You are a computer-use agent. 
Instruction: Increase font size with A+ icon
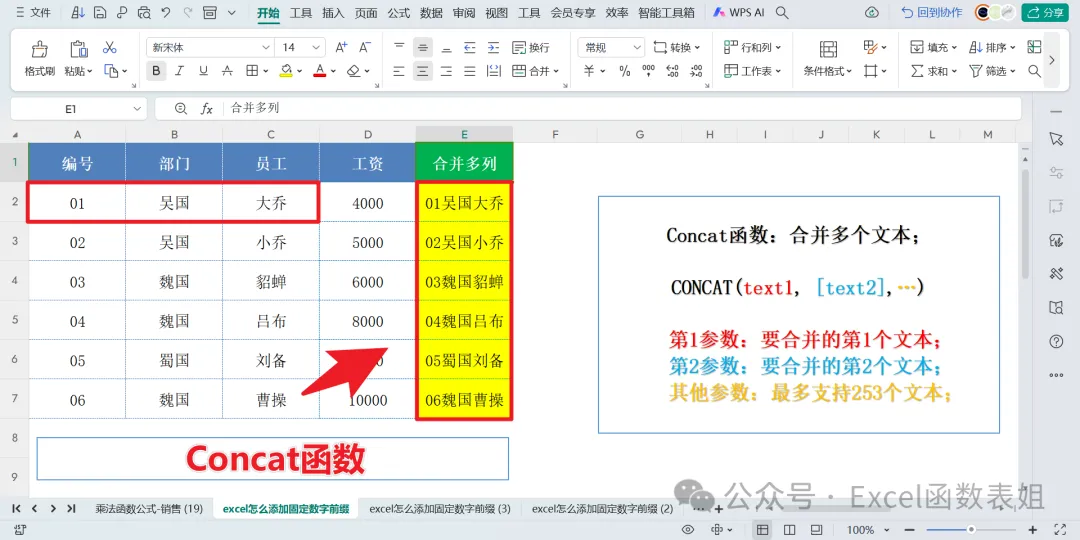[341, 48]
